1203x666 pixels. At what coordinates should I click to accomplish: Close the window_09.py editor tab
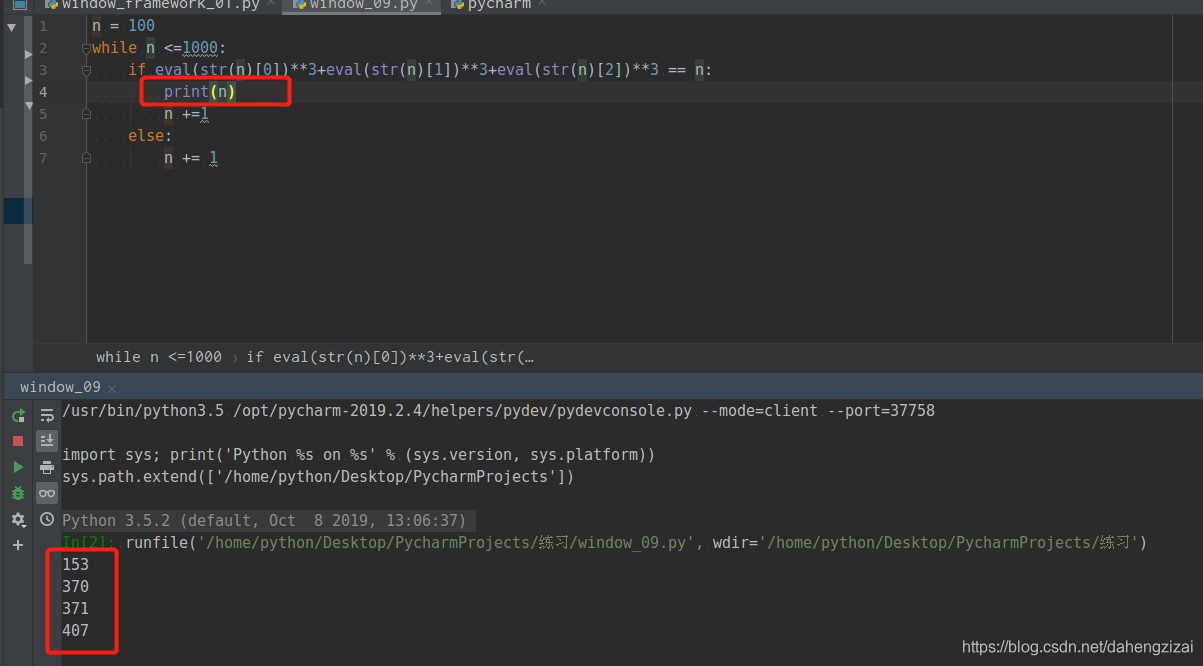click(428, 5)
